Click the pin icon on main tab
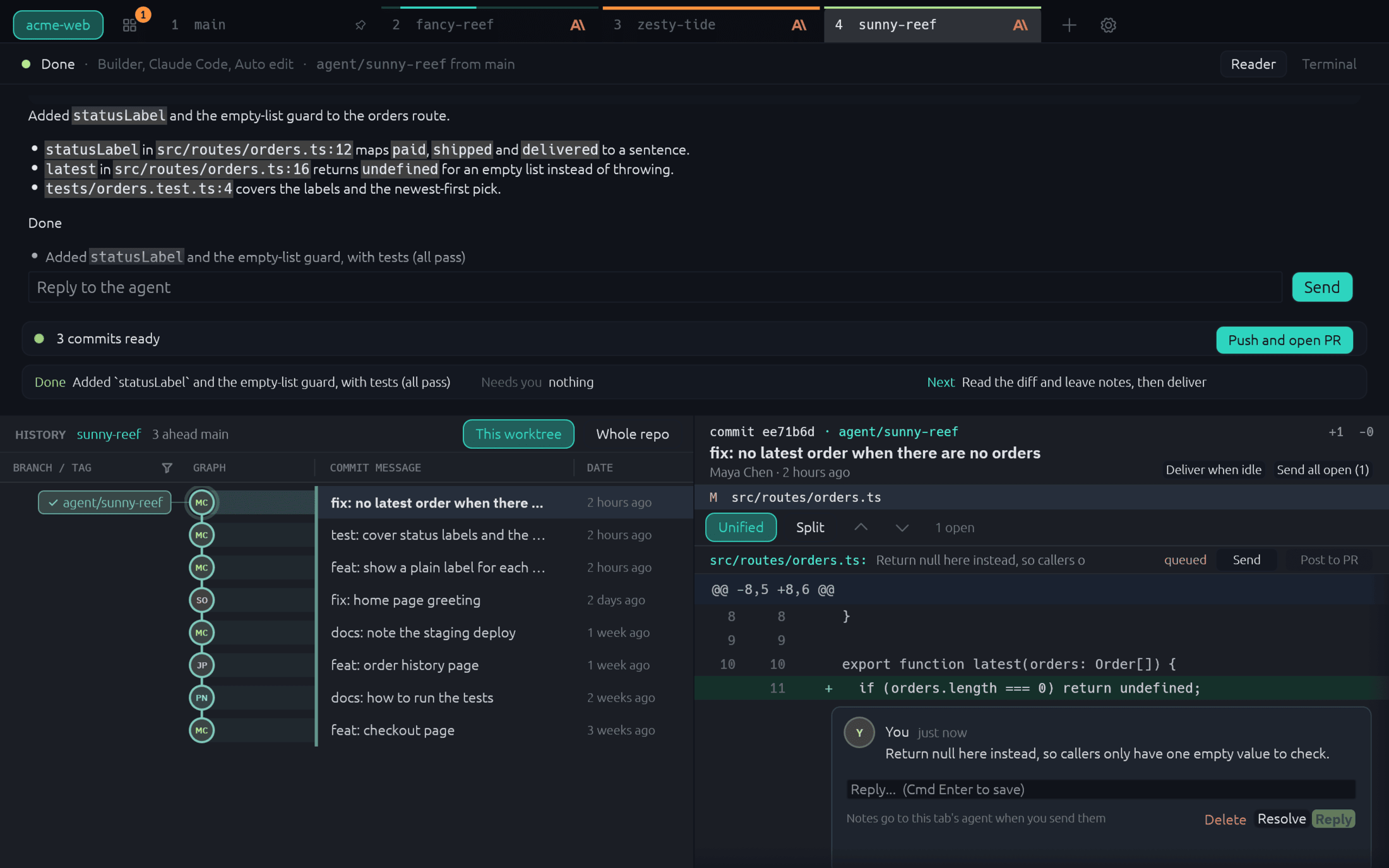Viewport: 1389px width, 868px height. click(x=361, y=25)
